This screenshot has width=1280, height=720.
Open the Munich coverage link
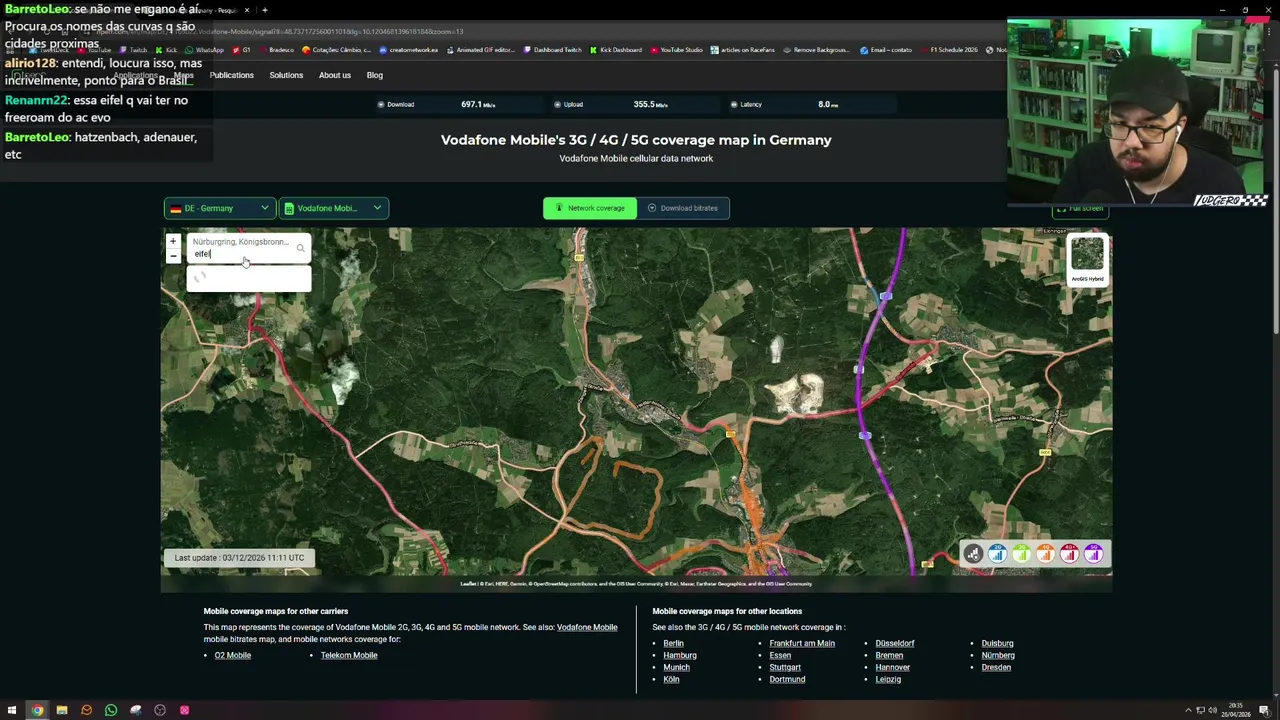676,667
